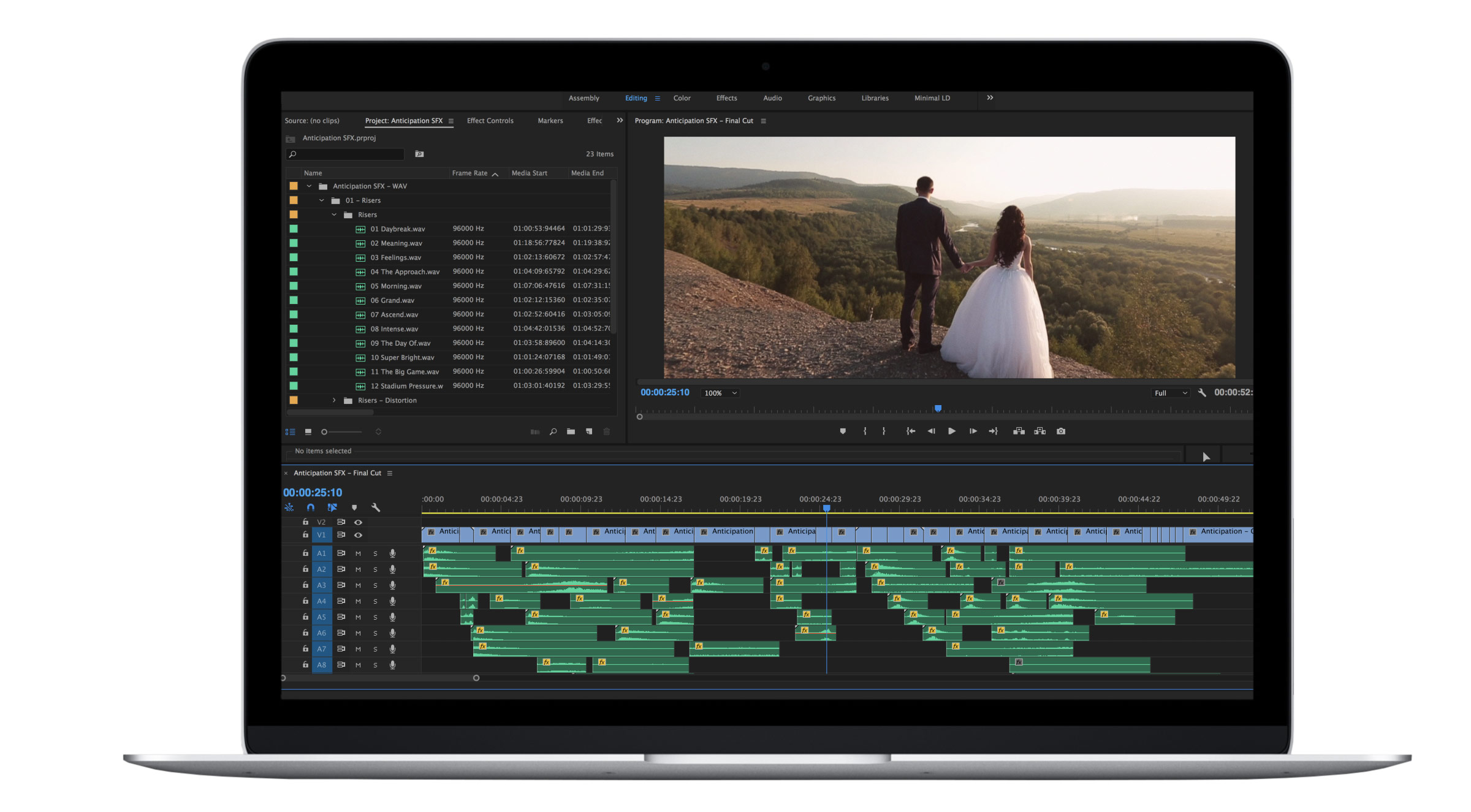Step forward one frame
This screenshot has height=812, width=1471.
click(x=973, y=431)
